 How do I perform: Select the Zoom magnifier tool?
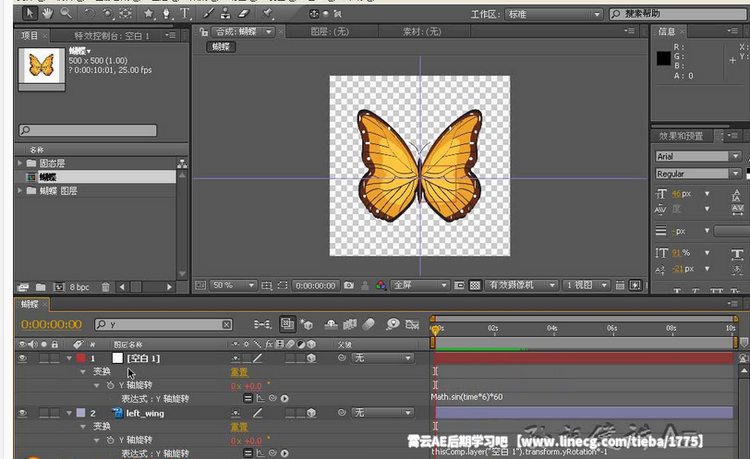tap(66, 13)
